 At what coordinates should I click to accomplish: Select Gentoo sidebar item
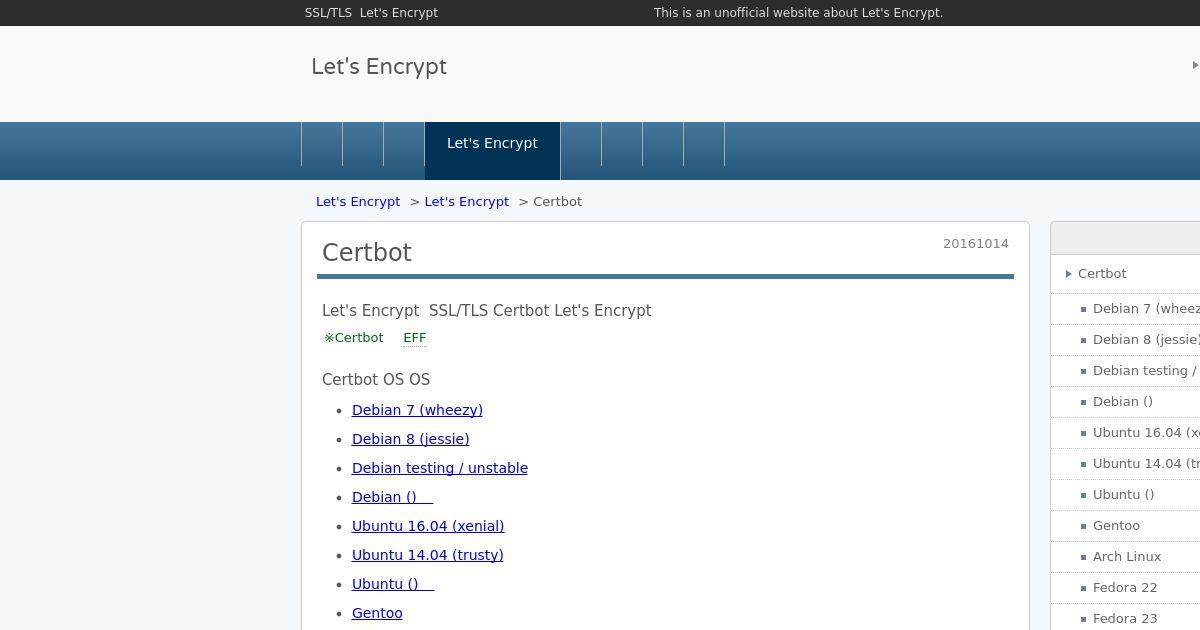pyautogui.click(x=1116, y=526)
